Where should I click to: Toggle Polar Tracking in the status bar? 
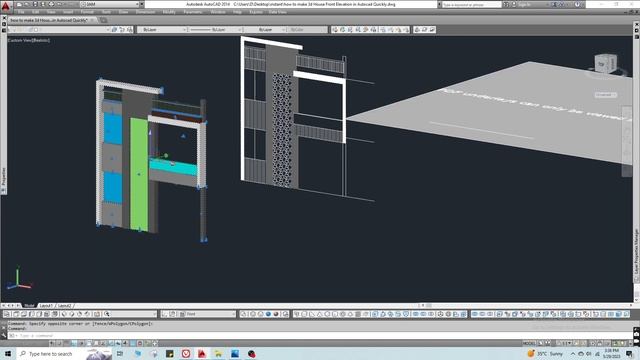coord(82,344)
